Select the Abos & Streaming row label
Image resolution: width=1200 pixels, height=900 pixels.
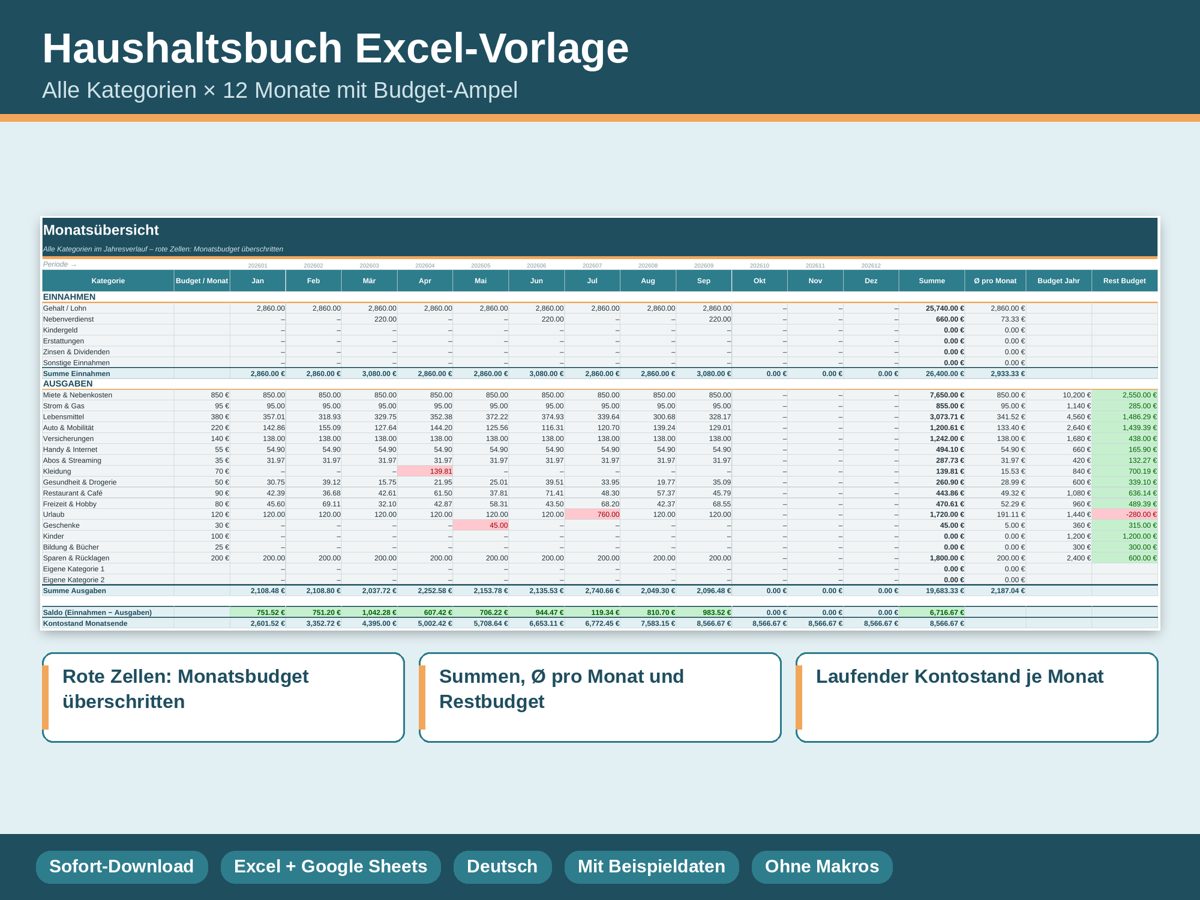click(72, 460)
